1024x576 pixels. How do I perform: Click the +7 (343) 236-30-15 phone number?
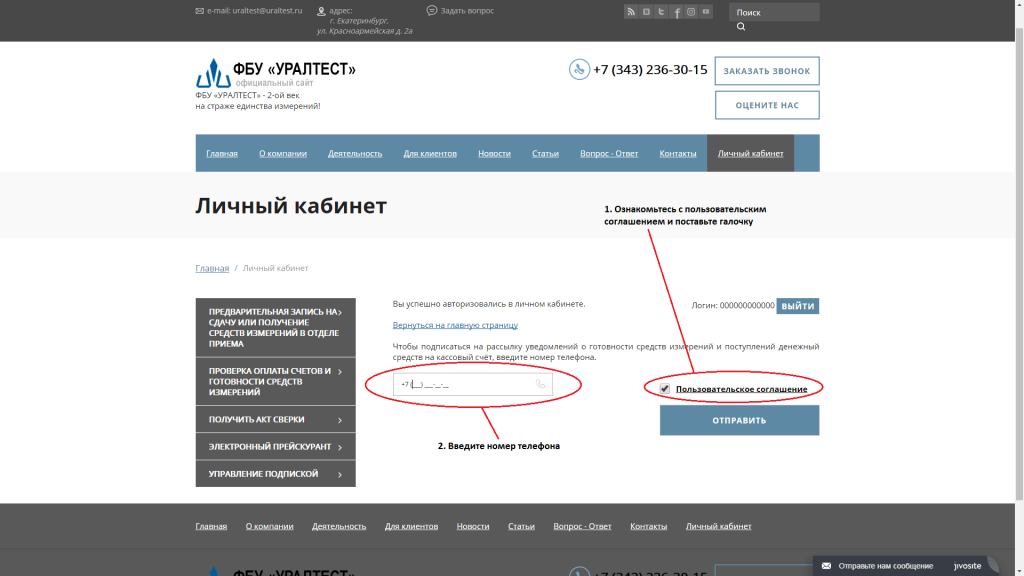click(x=650, y=70)
